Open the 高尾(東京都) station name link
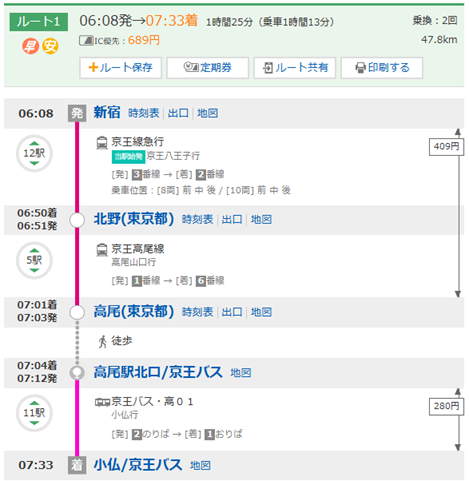 click(134, 312)
